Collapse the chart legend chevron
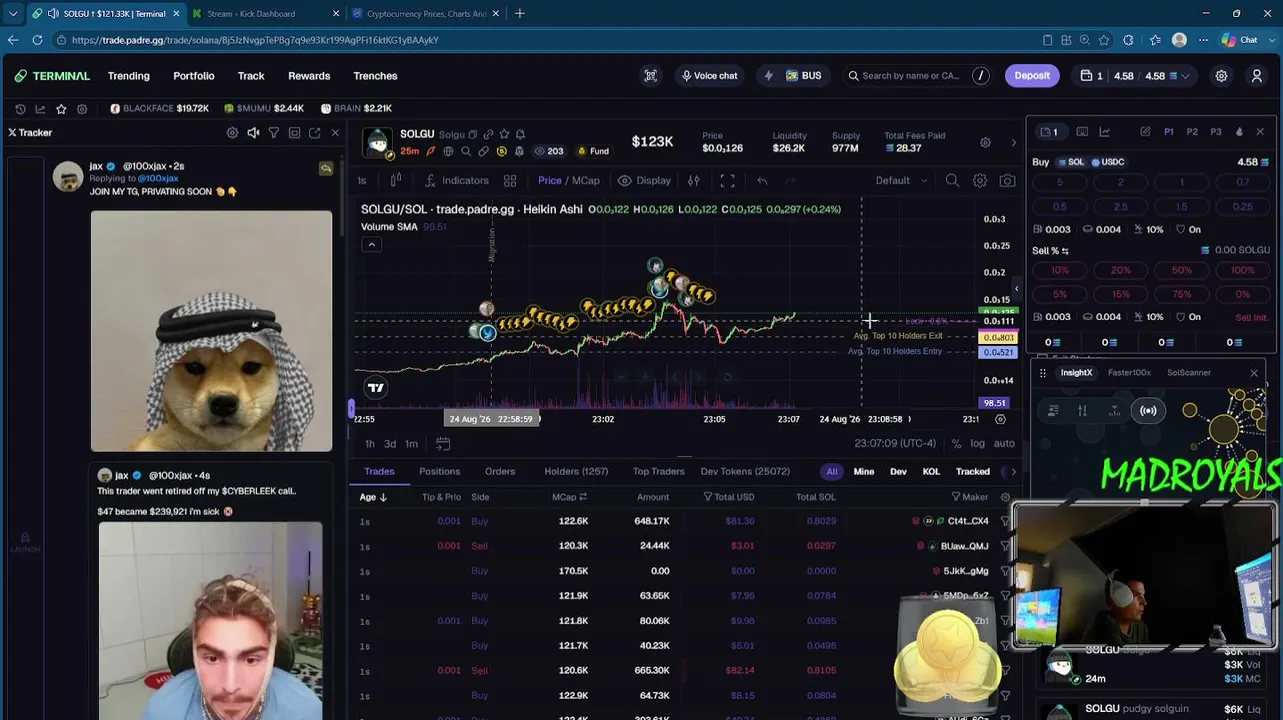The image size is (1283, 720). [x=371, y=245]
